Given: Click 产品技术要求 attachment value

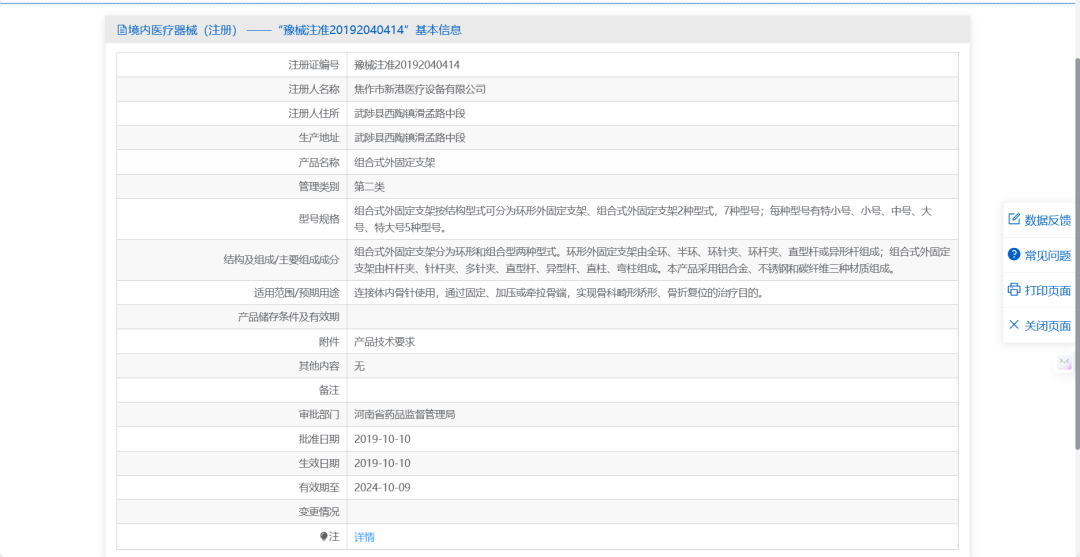Looking at the screenshot, I should click(384, 341).
